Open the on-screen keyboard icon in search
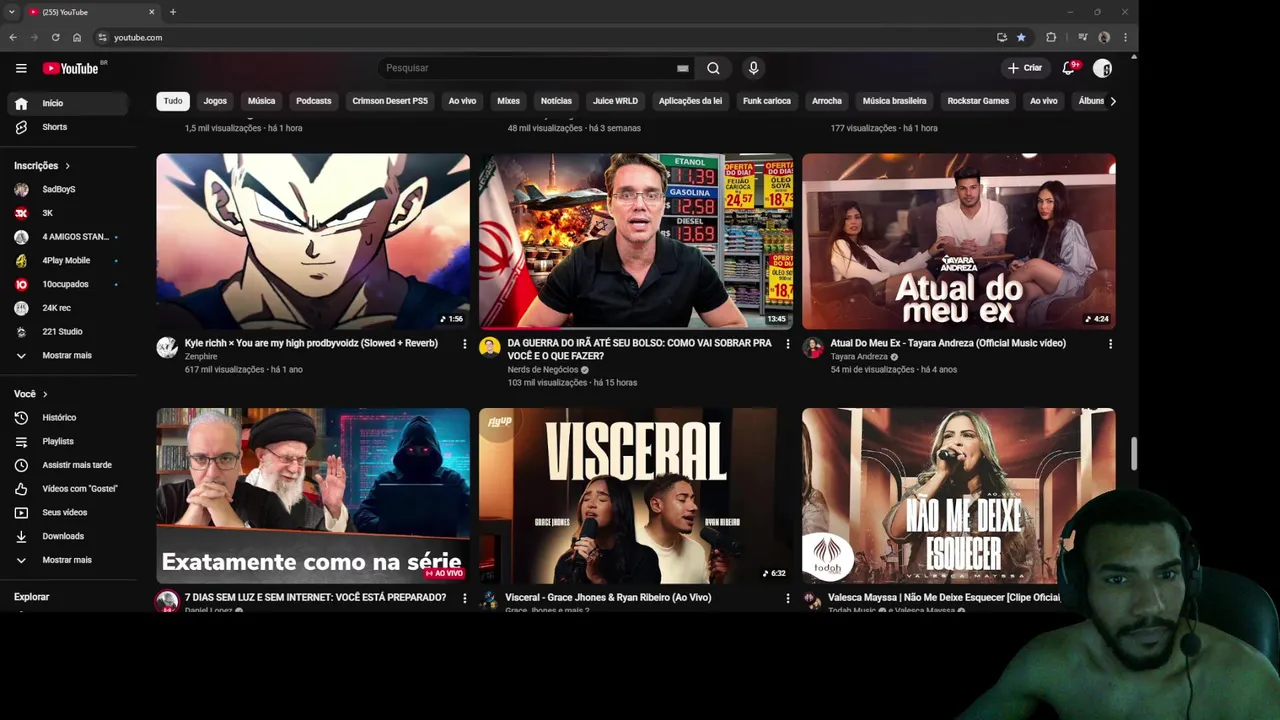 tap(682, 68)
